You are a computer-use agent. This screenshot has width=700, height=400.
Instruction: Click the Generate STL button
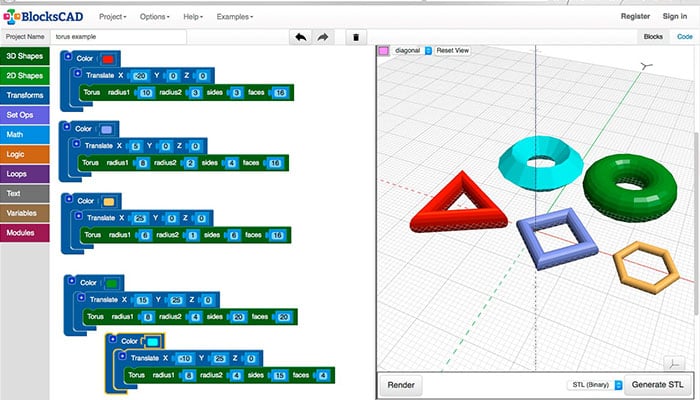[658, 385]
